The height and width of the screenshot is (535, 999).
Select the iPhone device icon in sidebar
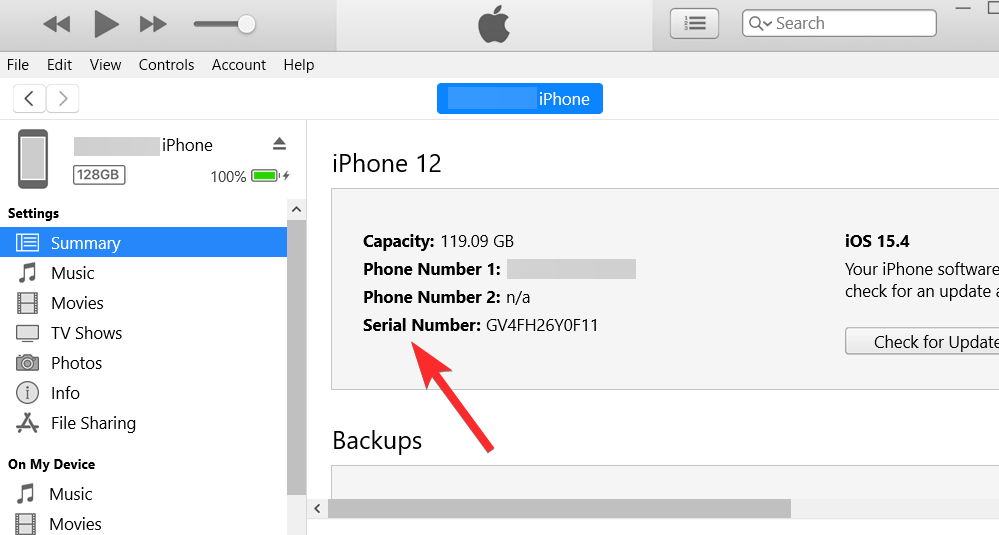coord(33,159)
